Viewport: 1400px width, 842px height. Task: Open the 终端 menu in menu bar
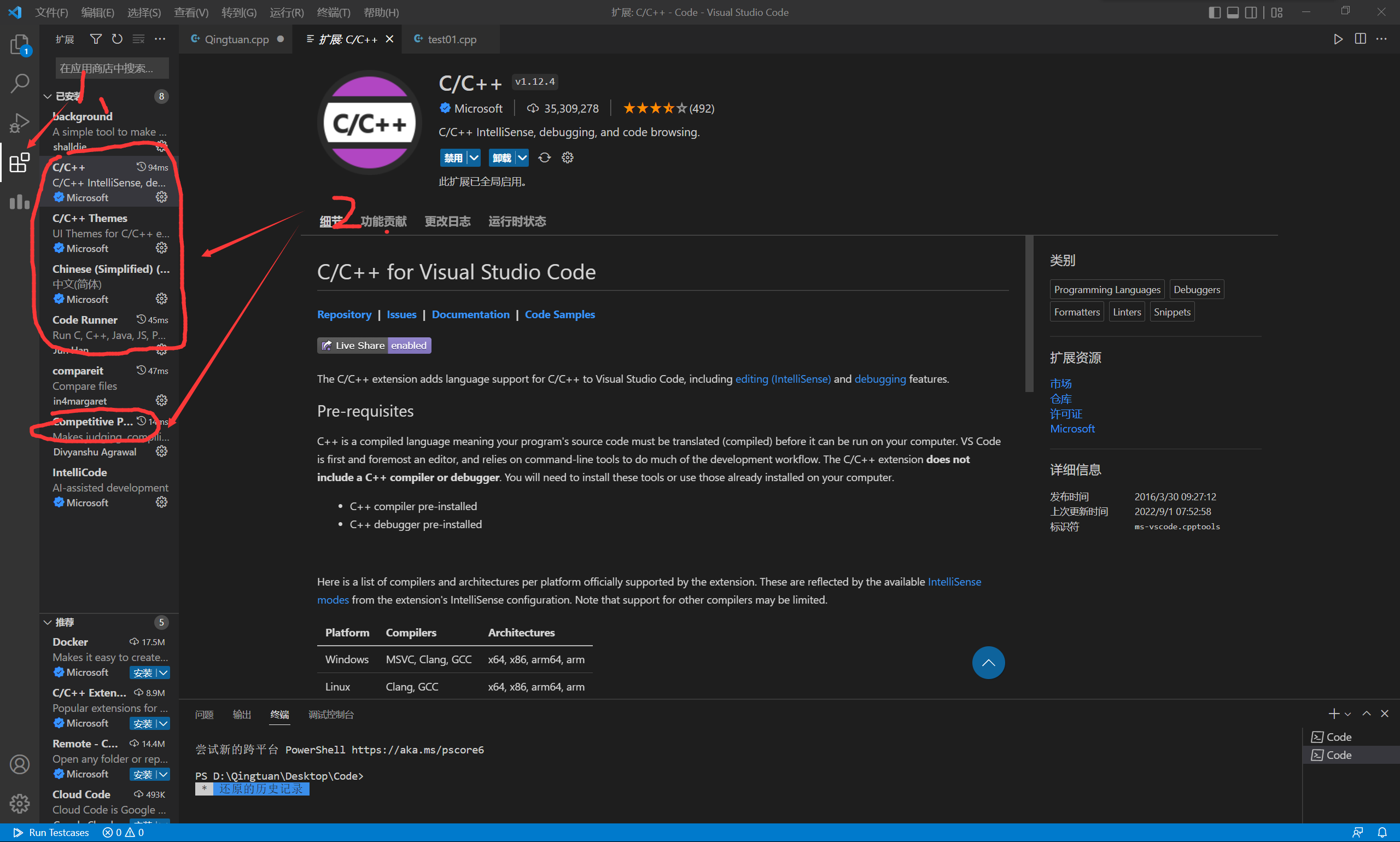tap(333, 13)
